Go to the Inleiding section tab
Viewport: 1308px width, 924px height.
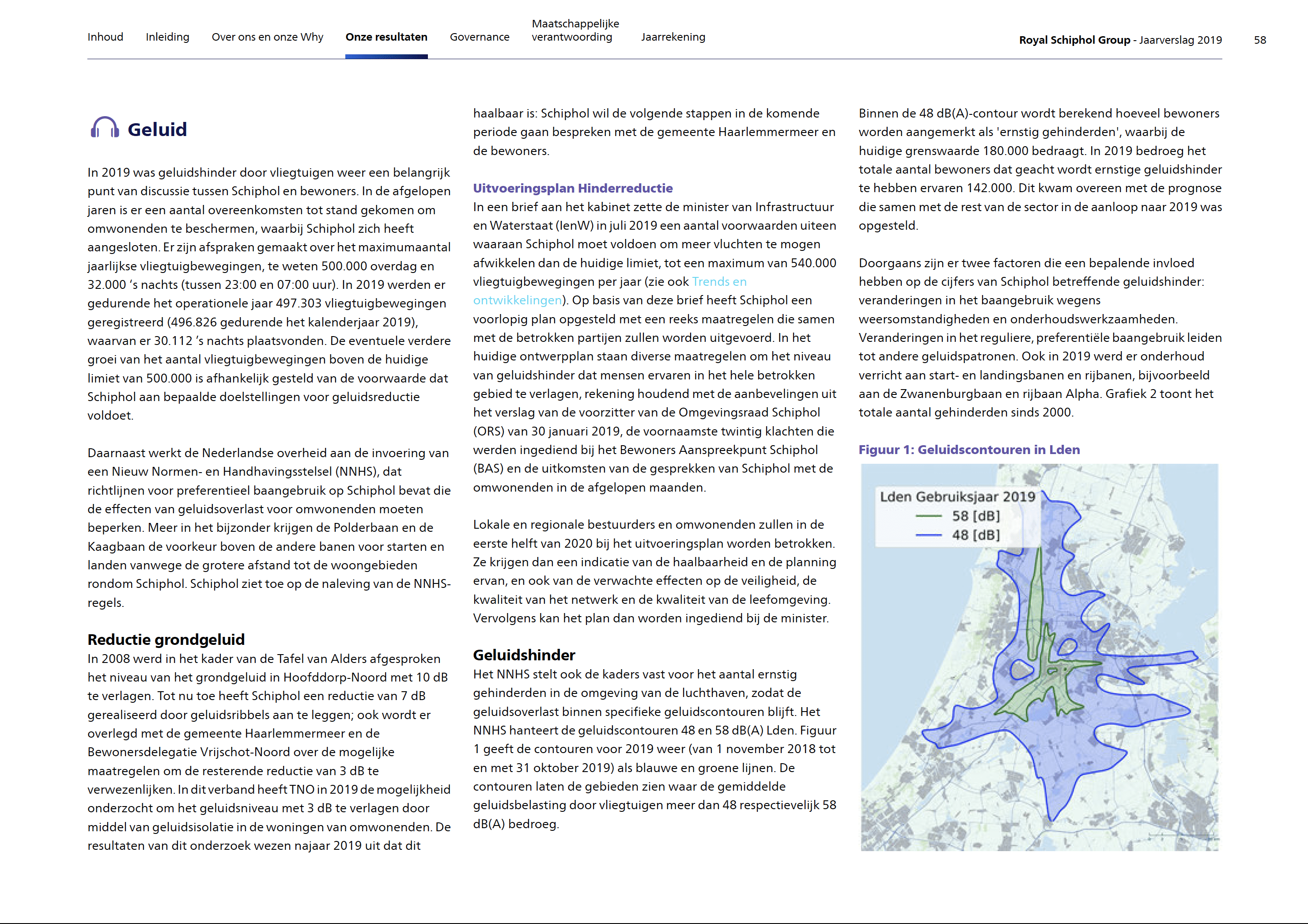click(167, 37)
